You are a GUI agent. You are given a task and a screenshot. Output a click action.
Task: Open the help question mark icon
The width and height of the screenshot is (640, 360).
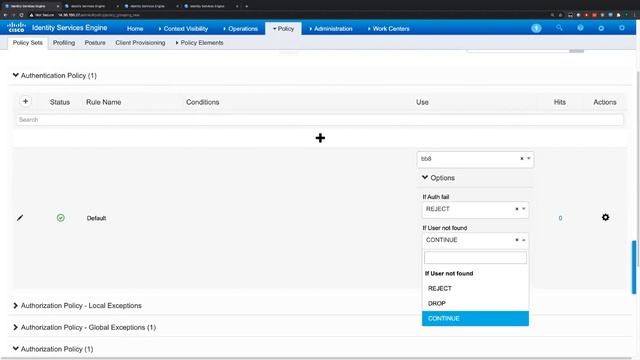pyautogui.click(x=580, y=28)
